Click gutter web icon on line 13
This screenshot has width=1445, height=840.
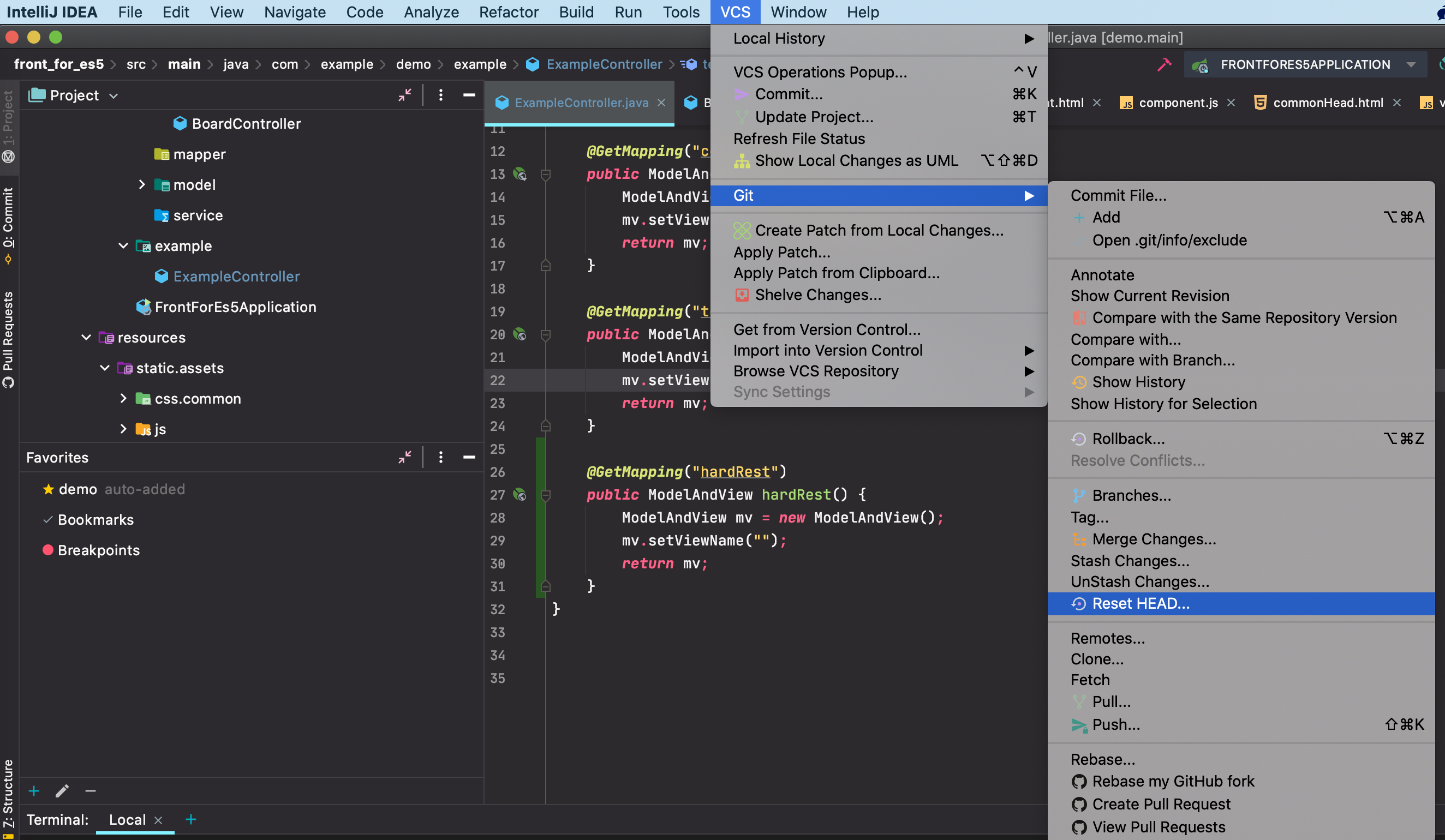pyautogui.click(x=520, y=174)
